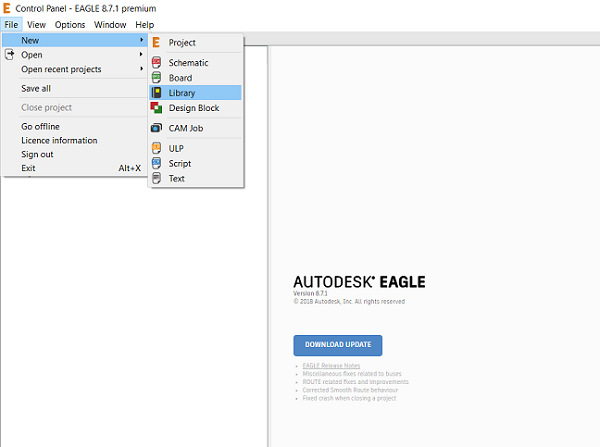The height and width of the screenshot is (447, 600).
Task: Expand the New submenu arrow
Action: [x=142, y=40]
